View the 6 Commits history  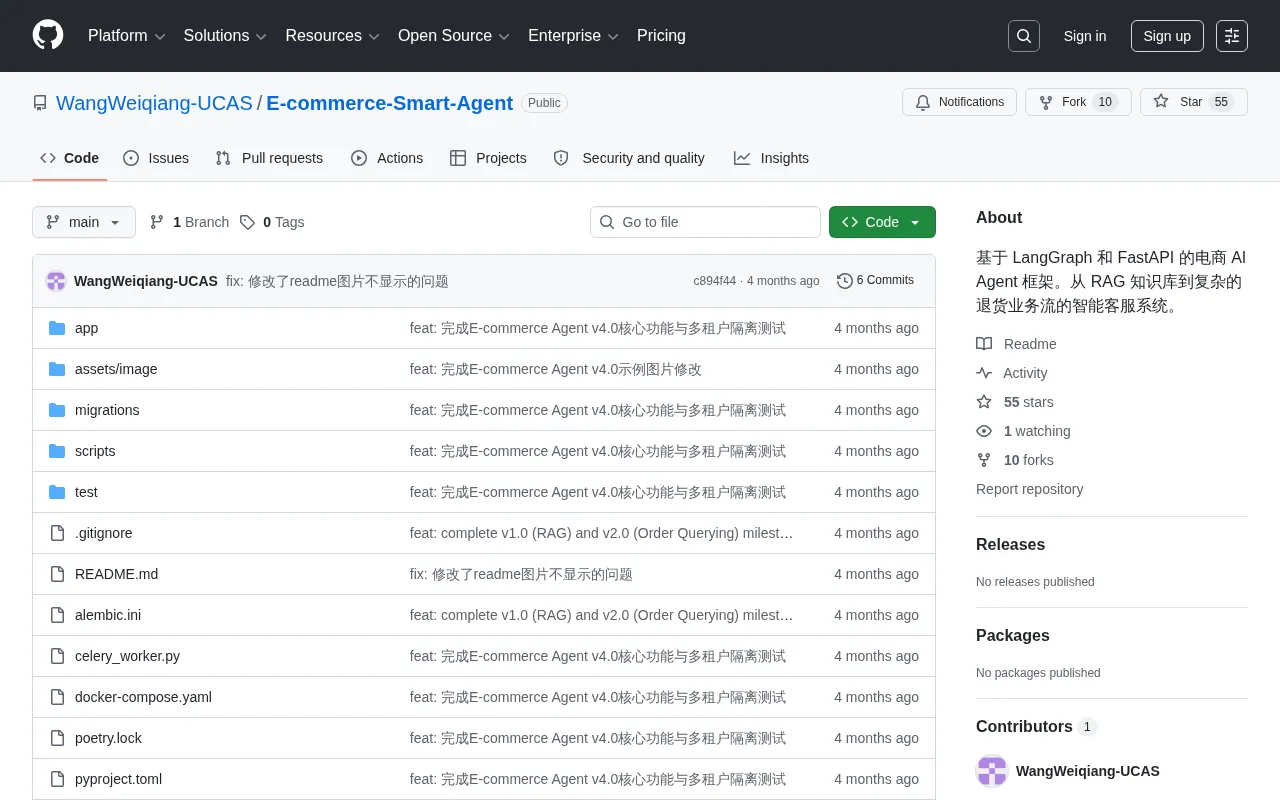click(x=876, y=280)
